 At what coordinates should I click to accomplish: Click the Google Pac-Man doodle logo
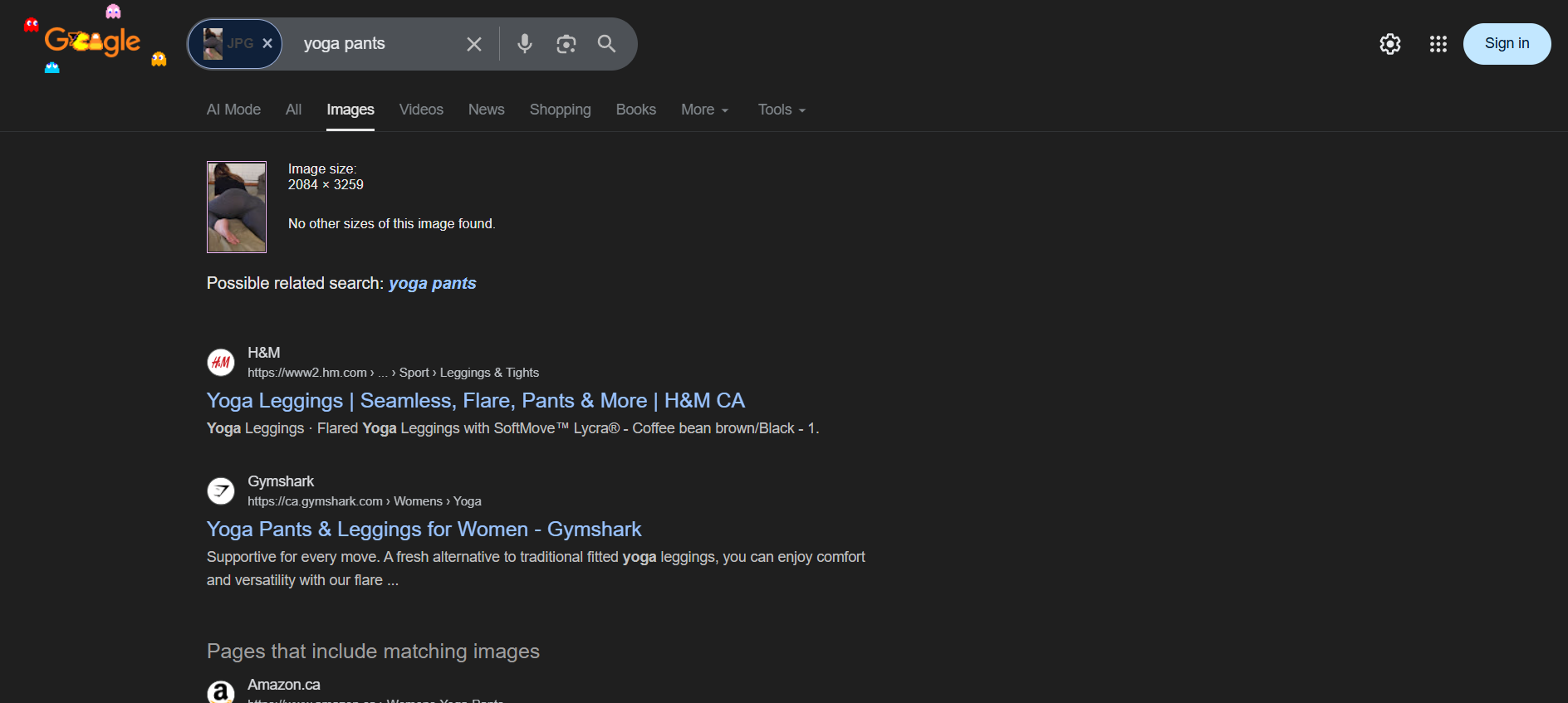click(95, 40)
